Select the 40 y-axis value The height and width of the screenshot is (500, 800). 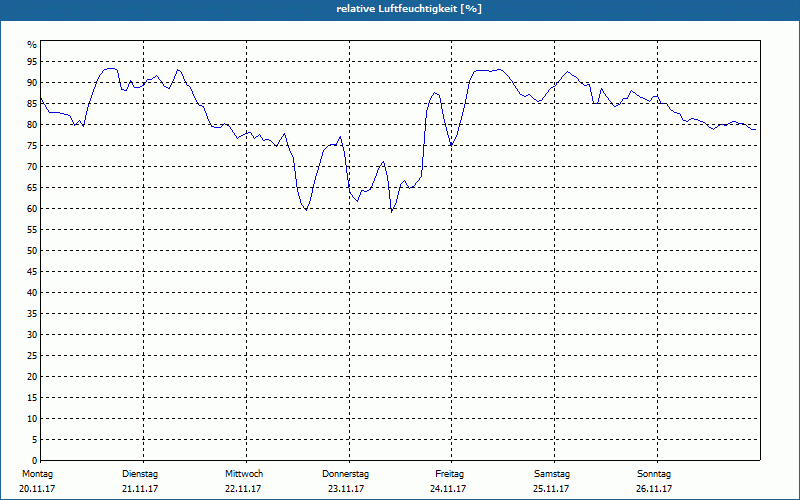point(32,292)
